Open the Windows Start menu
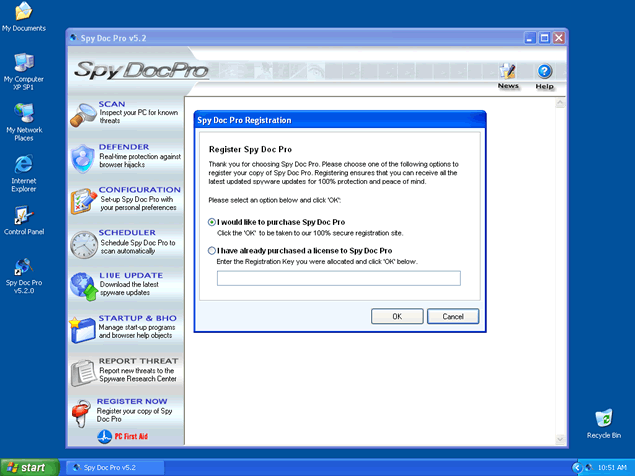 pos(27,467)
